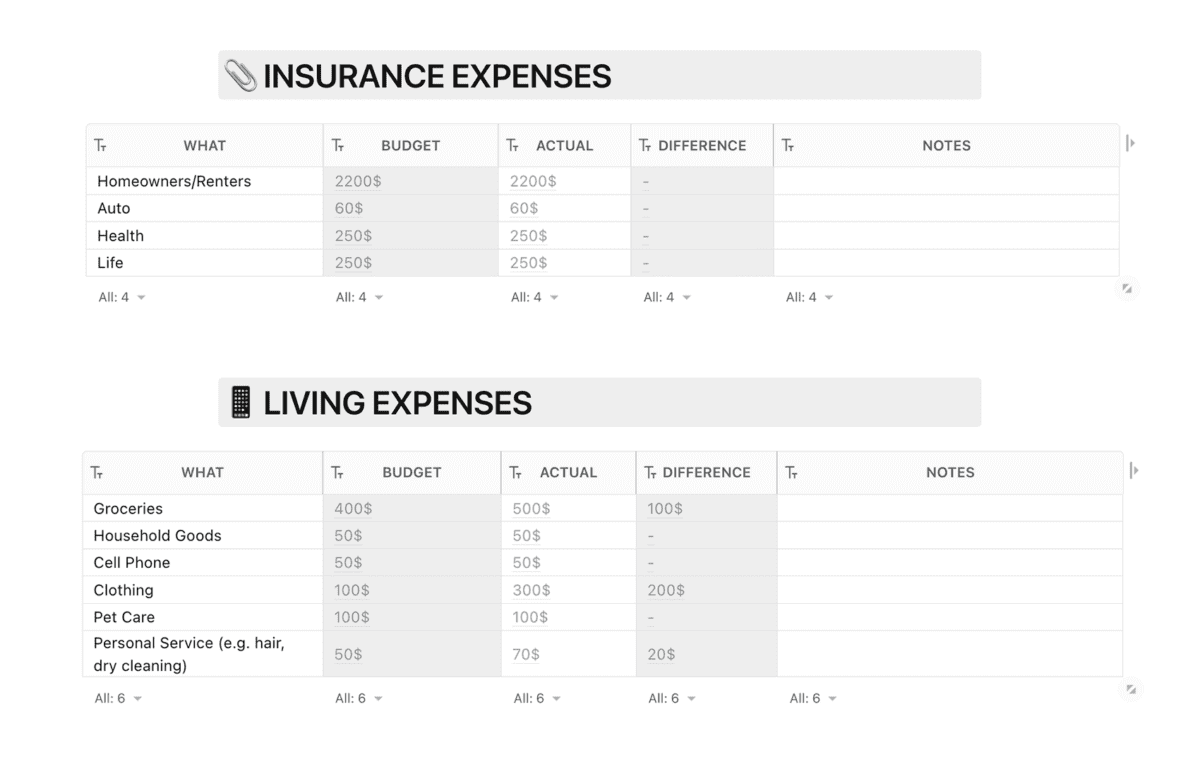Click text-type icon in Insurance BUDGET header
1200x776 pixels.
(x=338, y=145)
